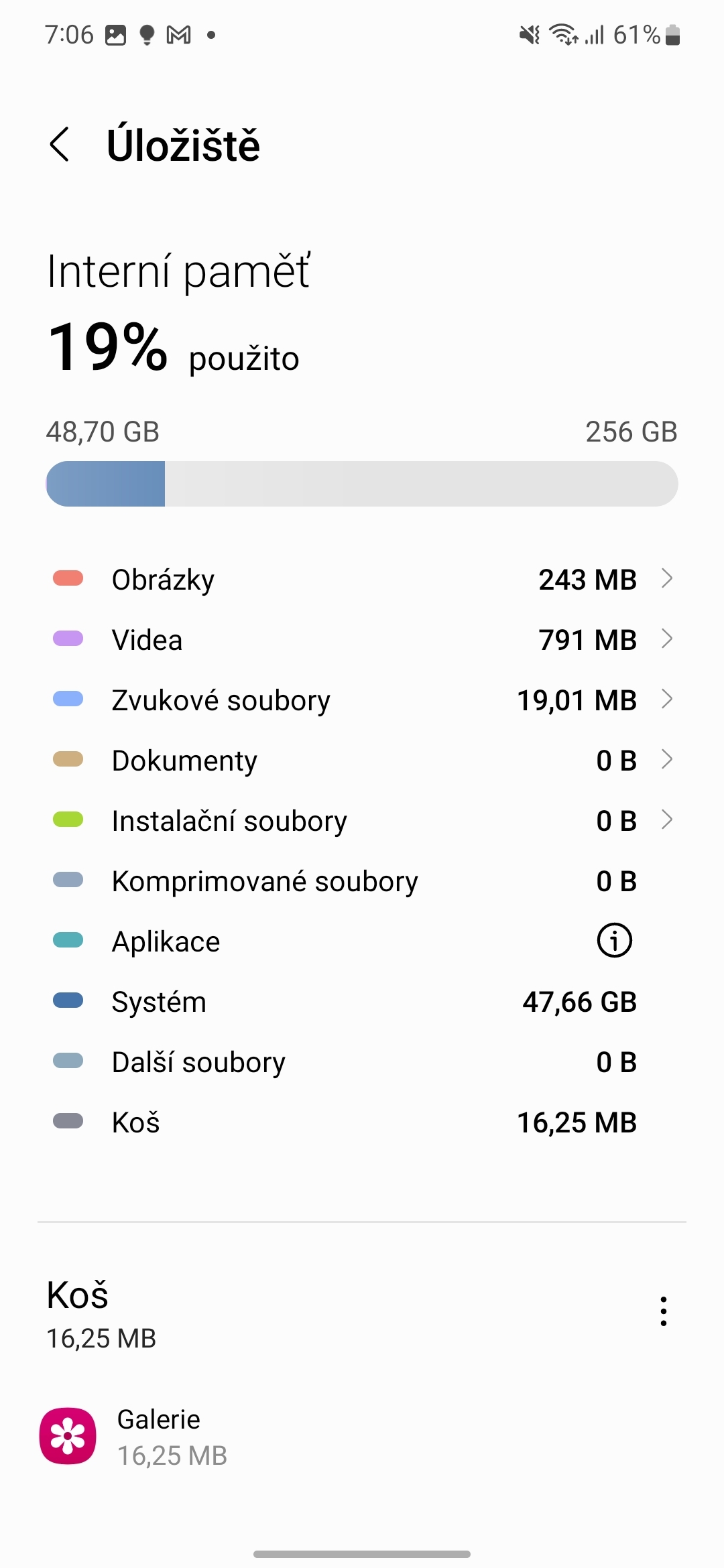Tap the Systém storage row
724x1568 pixels.
pos(362,1002)
